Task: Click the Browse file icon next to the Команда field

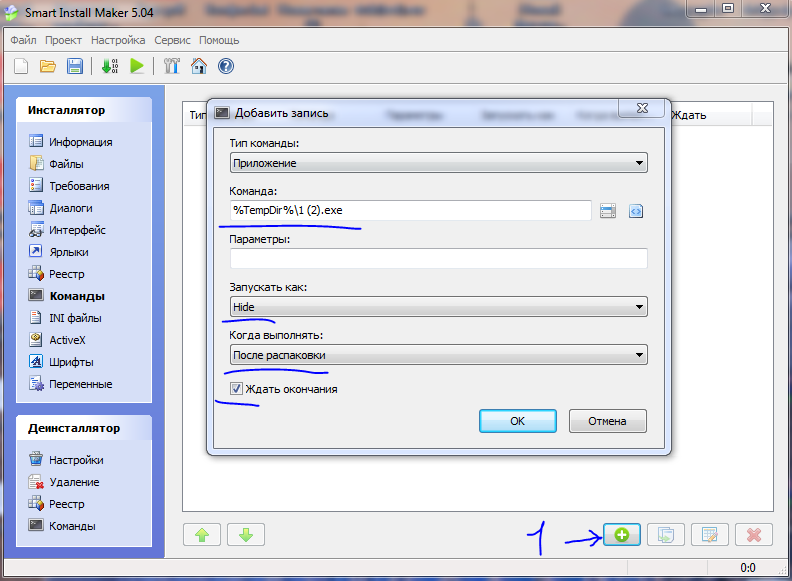Action: [608, 211]
